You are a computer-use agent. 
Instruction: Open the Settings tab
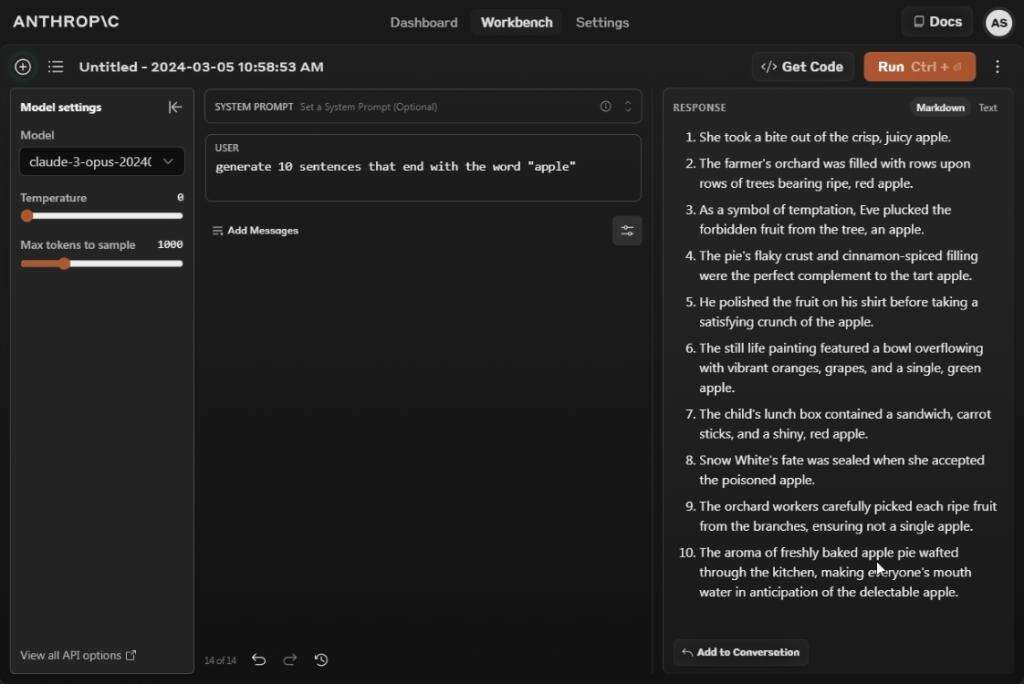pyautogui.click(x=602, y=22)
